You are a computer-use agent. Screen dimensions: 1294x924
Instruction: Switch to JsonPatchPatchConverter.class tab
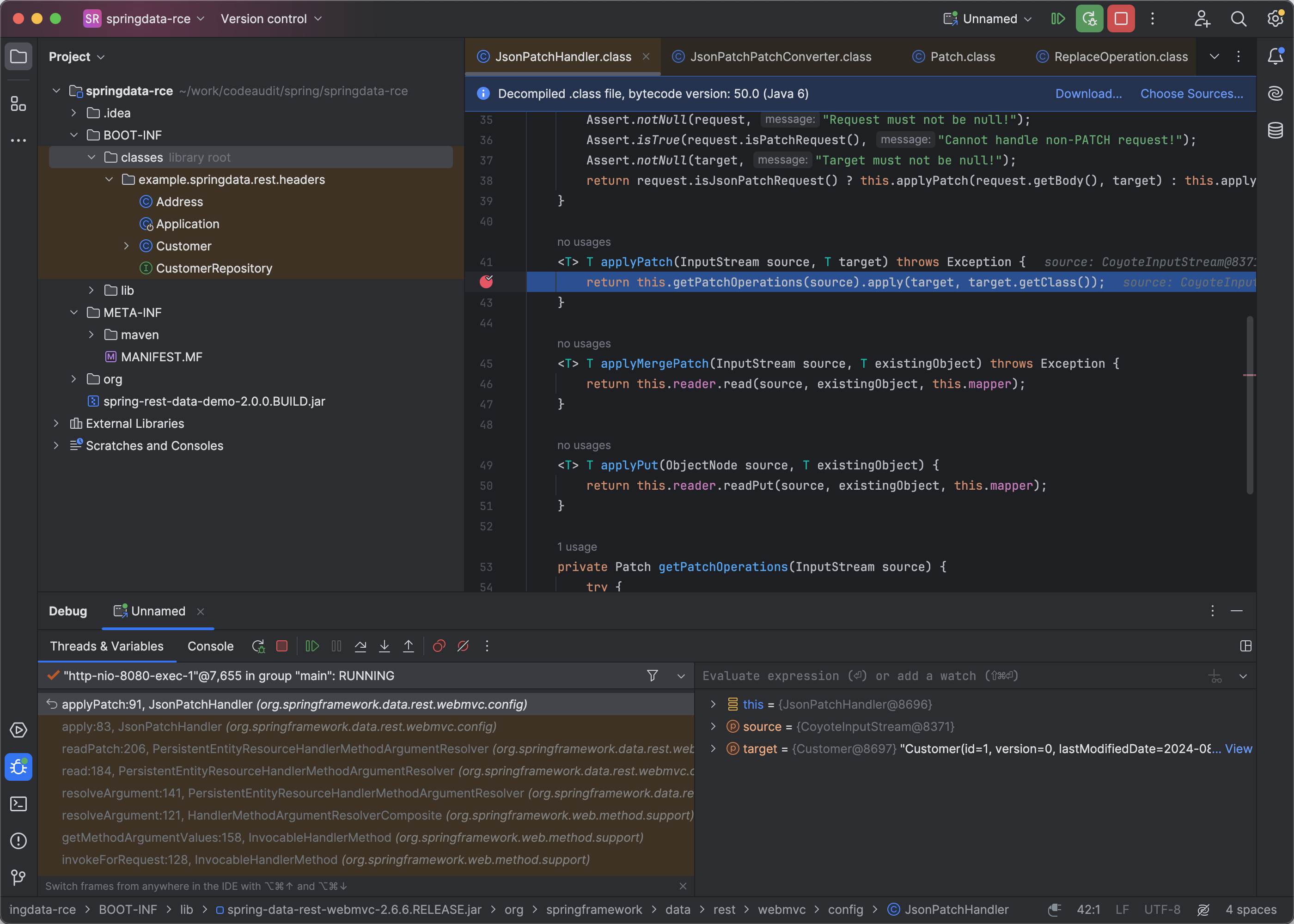[772, 56]
